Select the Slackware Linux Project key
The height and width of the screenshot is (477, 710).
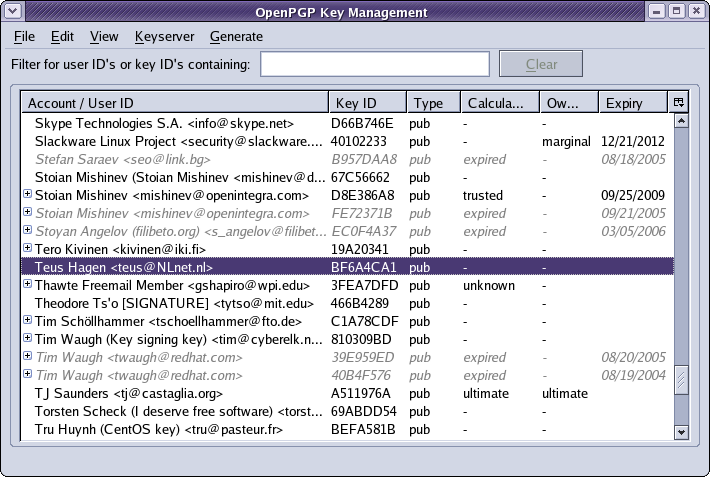point(170,142)
